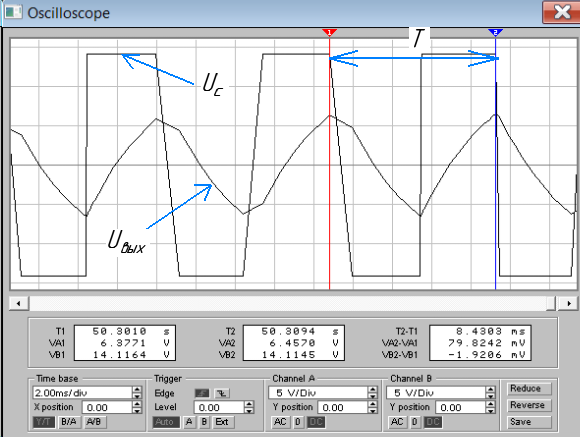Decrease the Time base scale with down arrow
Screen dimensions: 580x437
pos(137,396)
